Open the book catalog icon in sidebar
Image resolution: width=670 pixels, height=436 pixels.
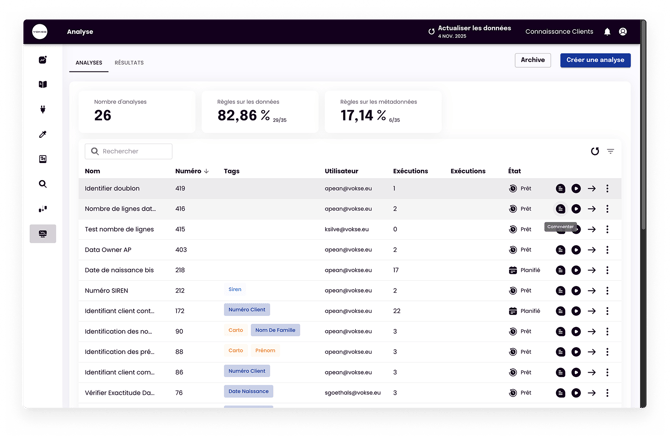tap(43, 85)
